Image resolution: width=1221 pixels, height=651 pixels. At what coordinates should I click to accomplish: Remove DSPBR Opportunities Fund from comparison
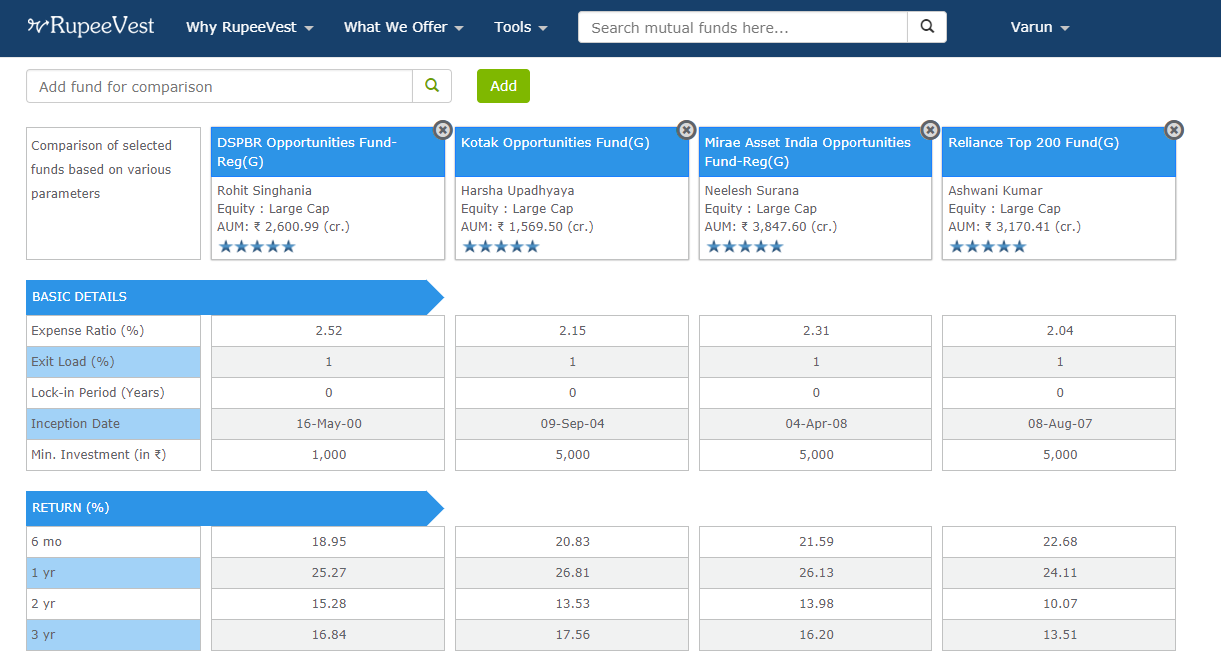pyautogui.click(x=442, y=130)
